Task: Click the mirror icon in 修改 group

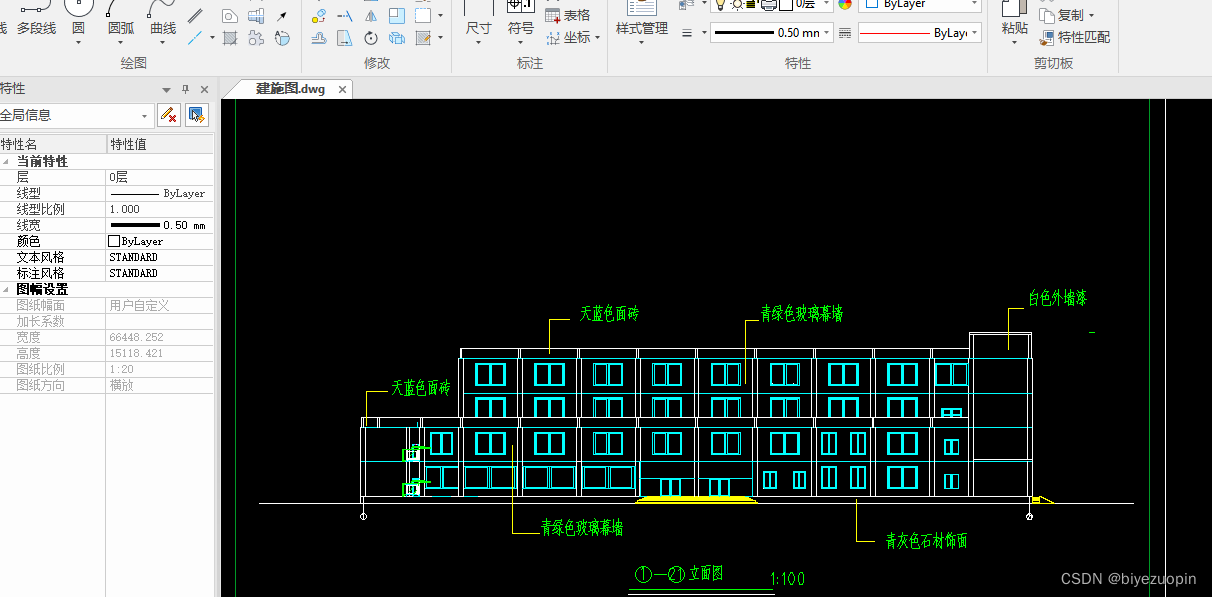Action: 371,16
